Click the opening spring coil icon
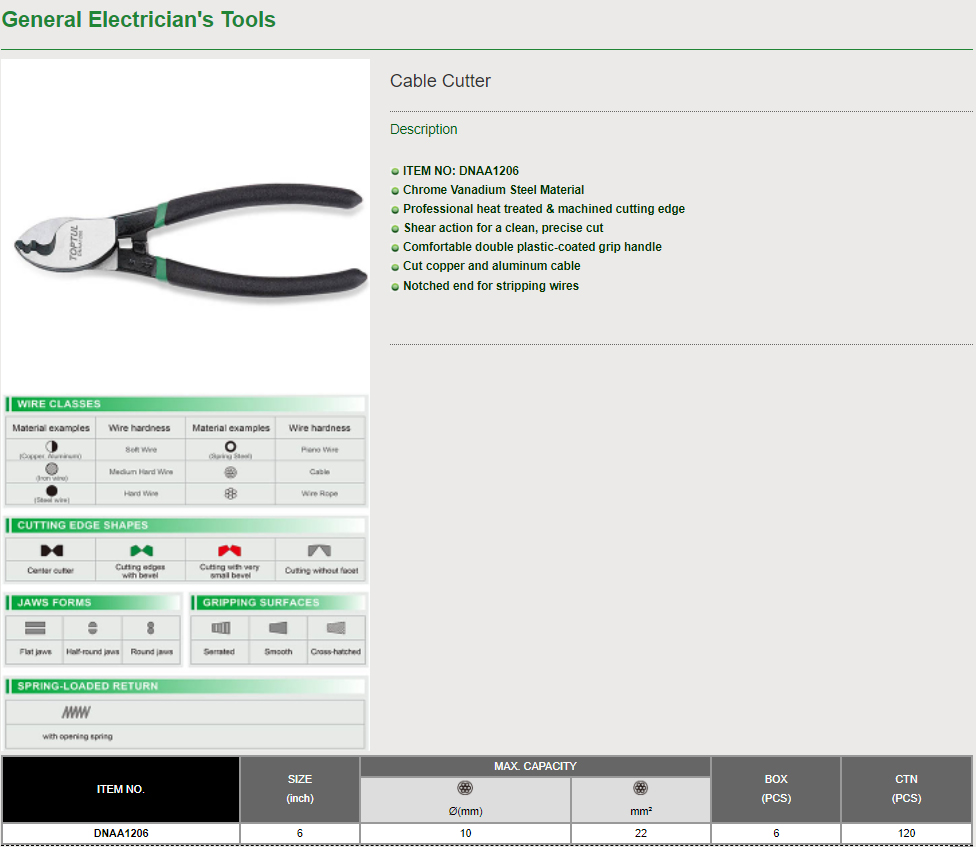 coord(77,713)
